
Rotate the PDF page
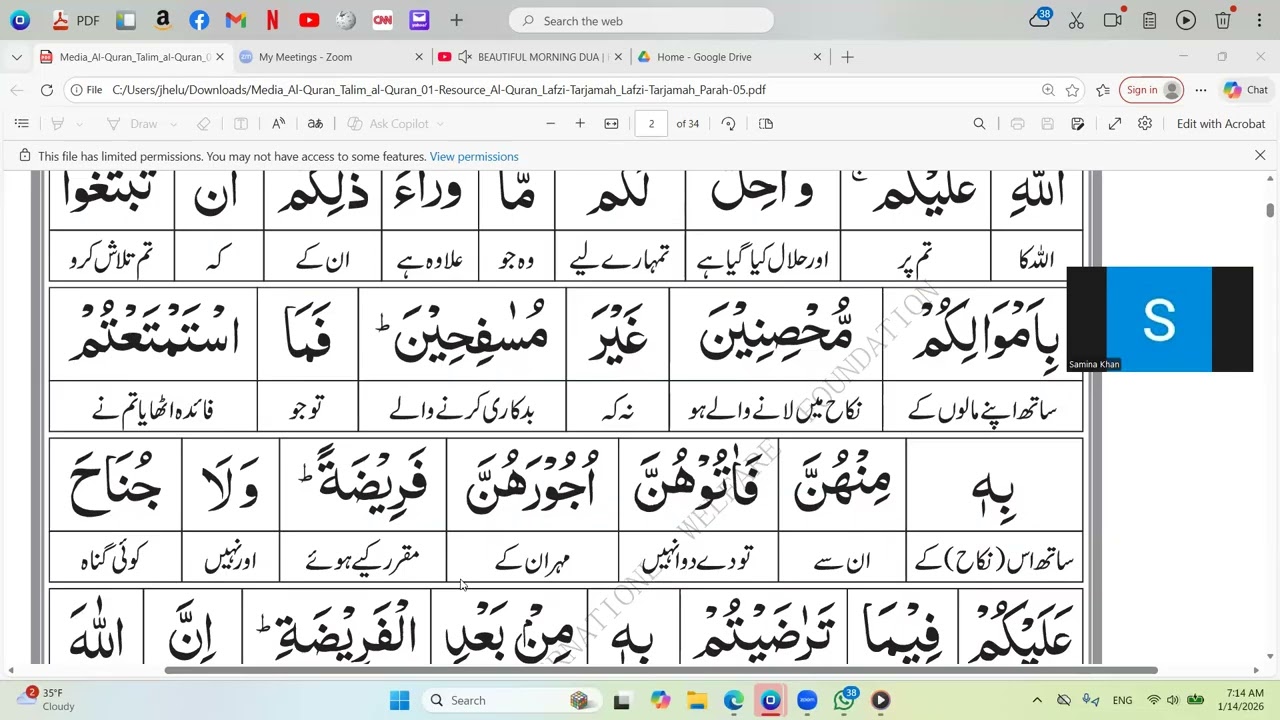point(728,124)
